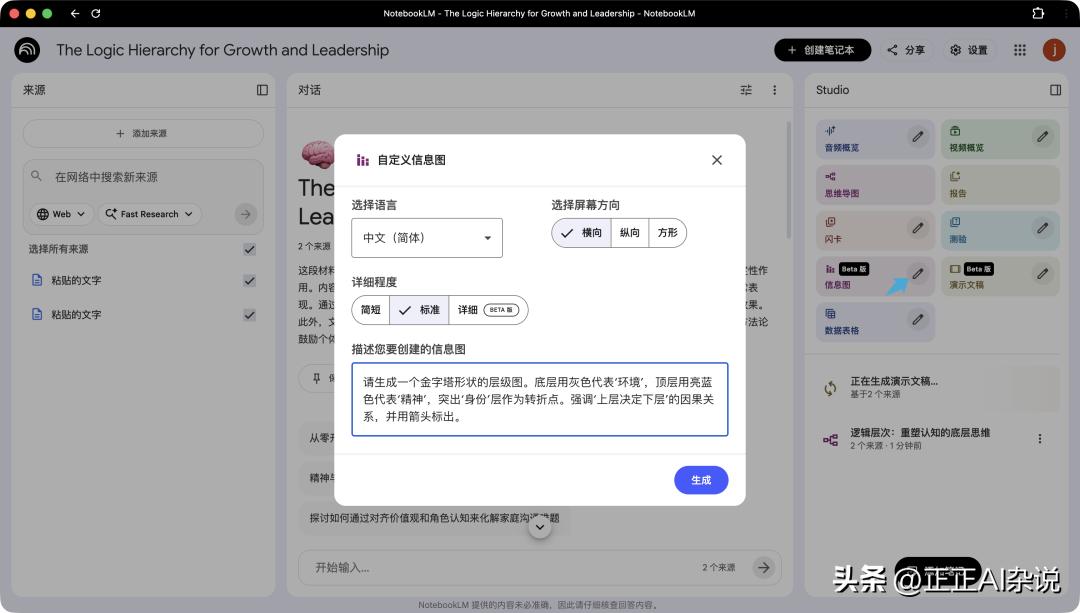The image size is (1080, 613).
Task: Collapse the 来源 panel with sidebar icon
Action: click(262, 90)
